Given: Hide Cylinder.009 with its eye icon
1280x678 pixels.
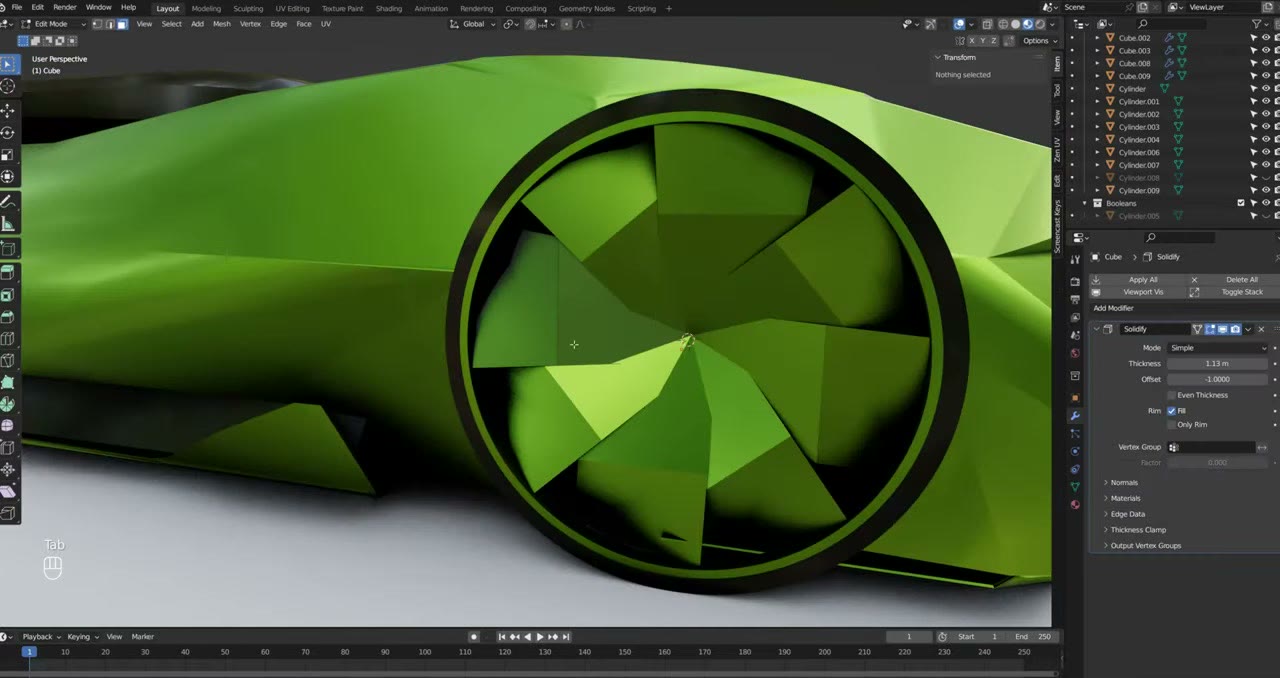Looking at the screenshot, I should [1265, 190].
